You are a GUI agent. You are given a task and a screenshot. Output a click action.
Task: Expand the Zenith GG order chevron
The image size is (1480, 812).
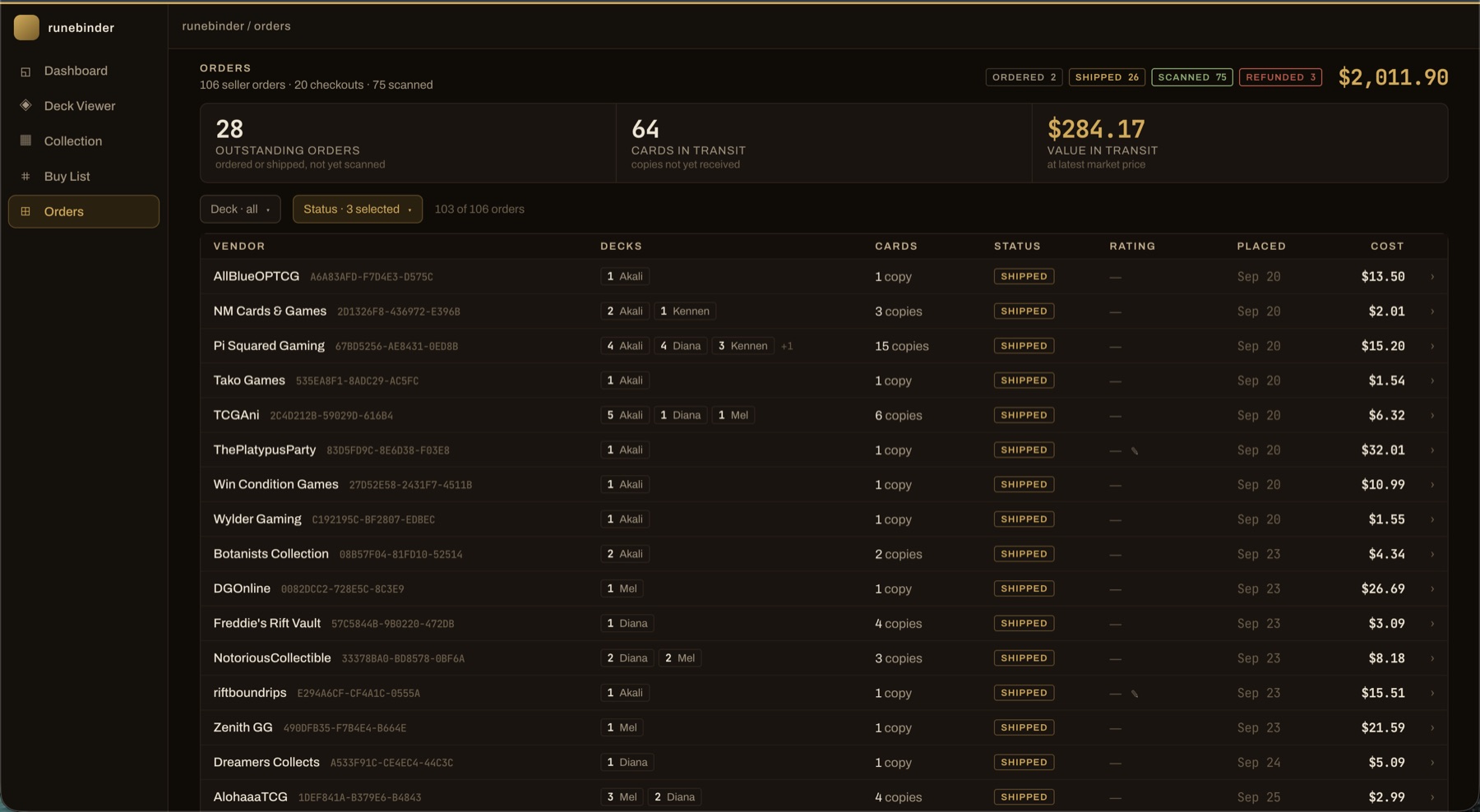pyautogui.click(x=1432, y=728)
